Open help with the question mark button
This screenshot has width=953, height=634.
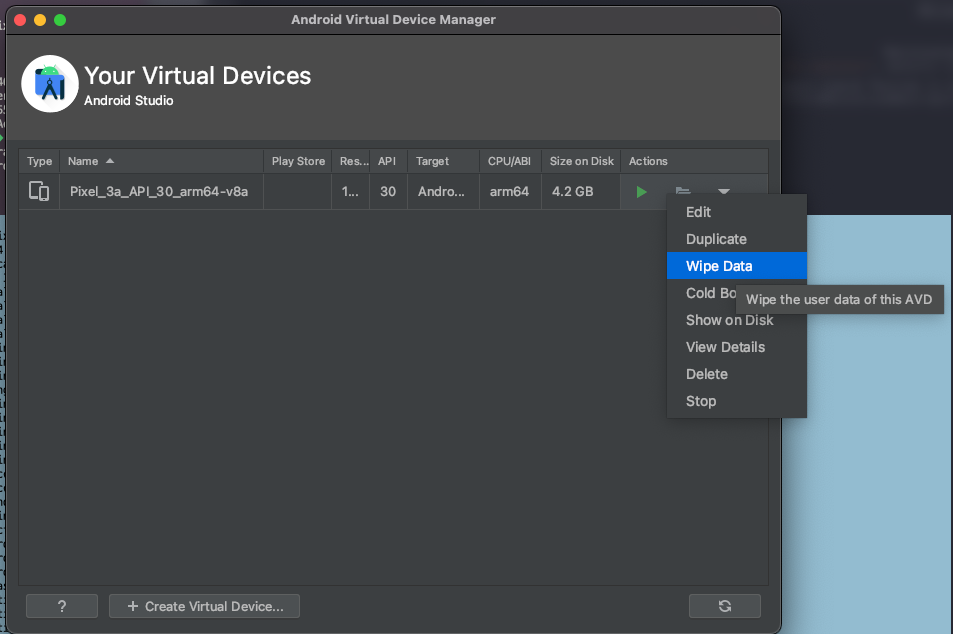61,606
